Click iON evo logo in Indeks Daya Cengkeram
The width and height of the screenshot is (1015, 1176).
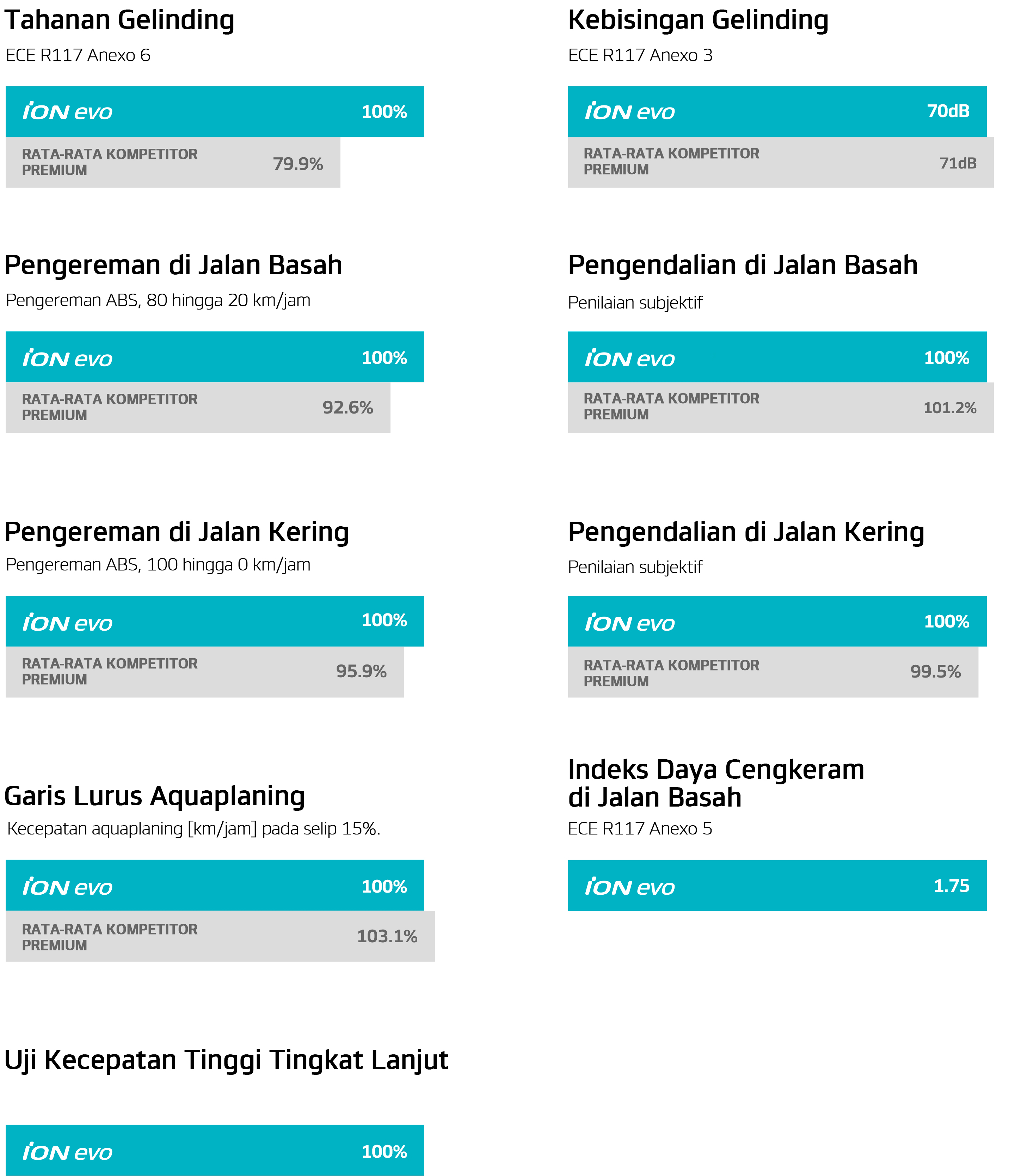630,887
